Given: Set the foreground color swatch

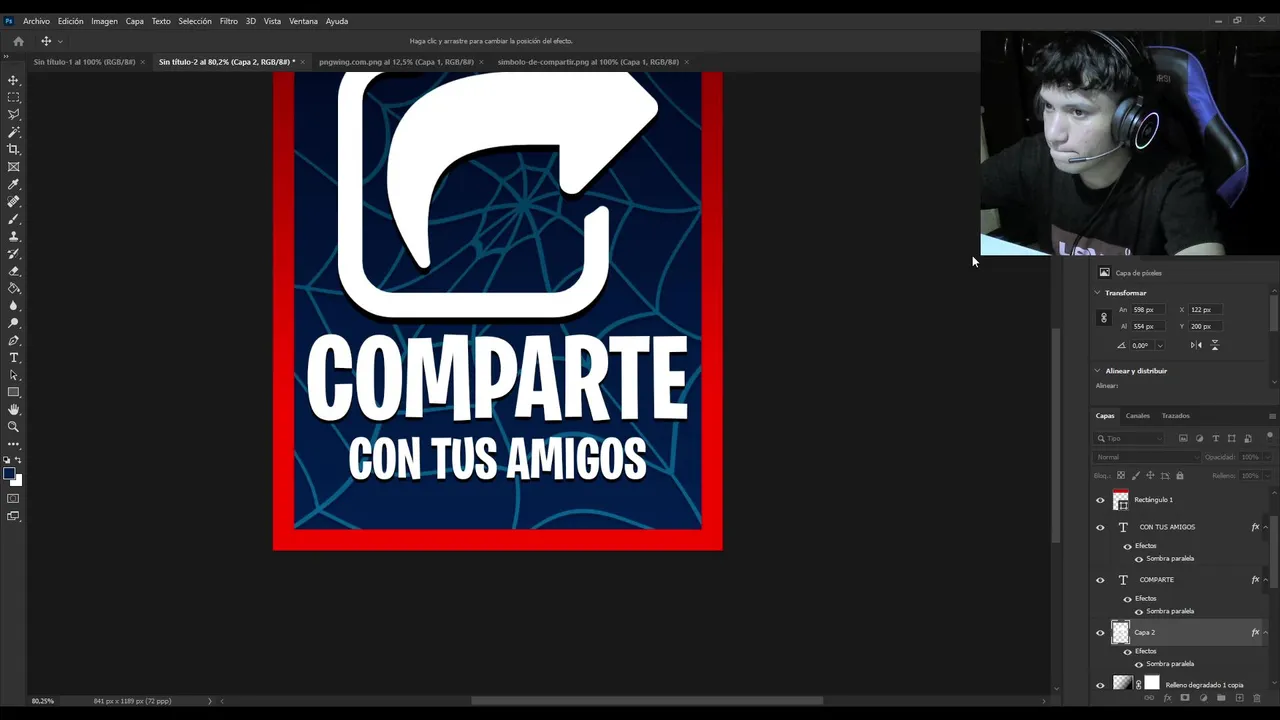Looking at the screenshot, I should tap(9, 473).
